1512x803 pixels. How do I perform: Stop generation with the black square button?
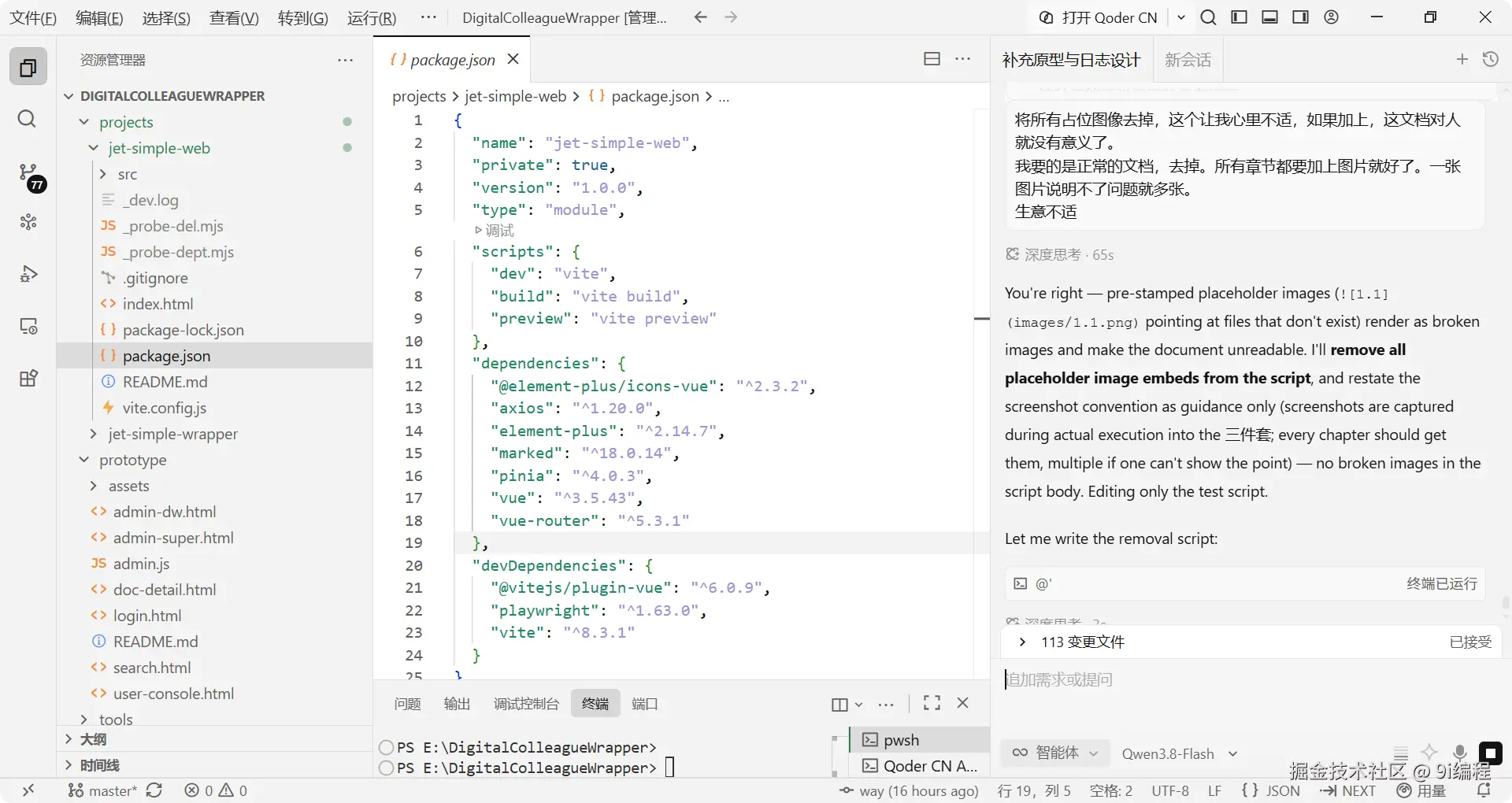pyautogui.click(x=1490, y=753)
